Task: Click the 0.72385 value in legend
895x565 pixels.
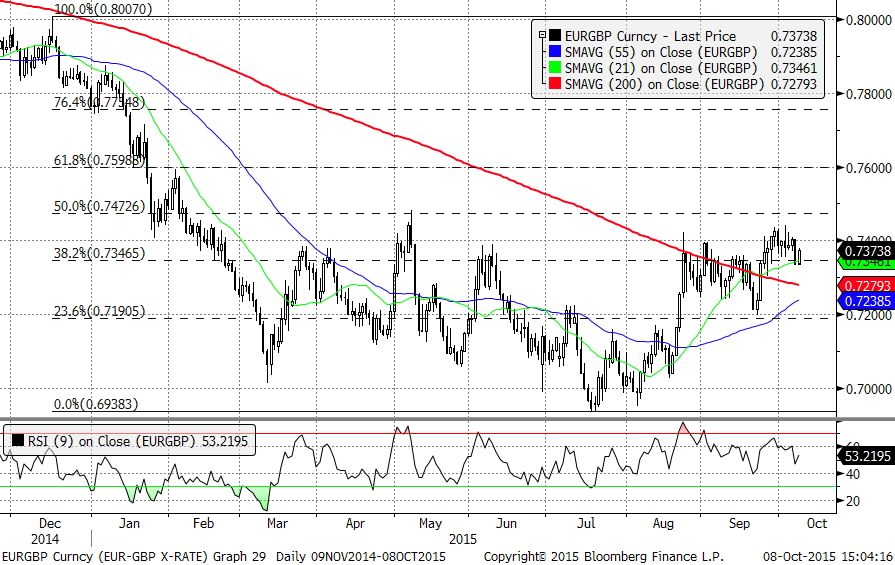Action: [794, 52]
